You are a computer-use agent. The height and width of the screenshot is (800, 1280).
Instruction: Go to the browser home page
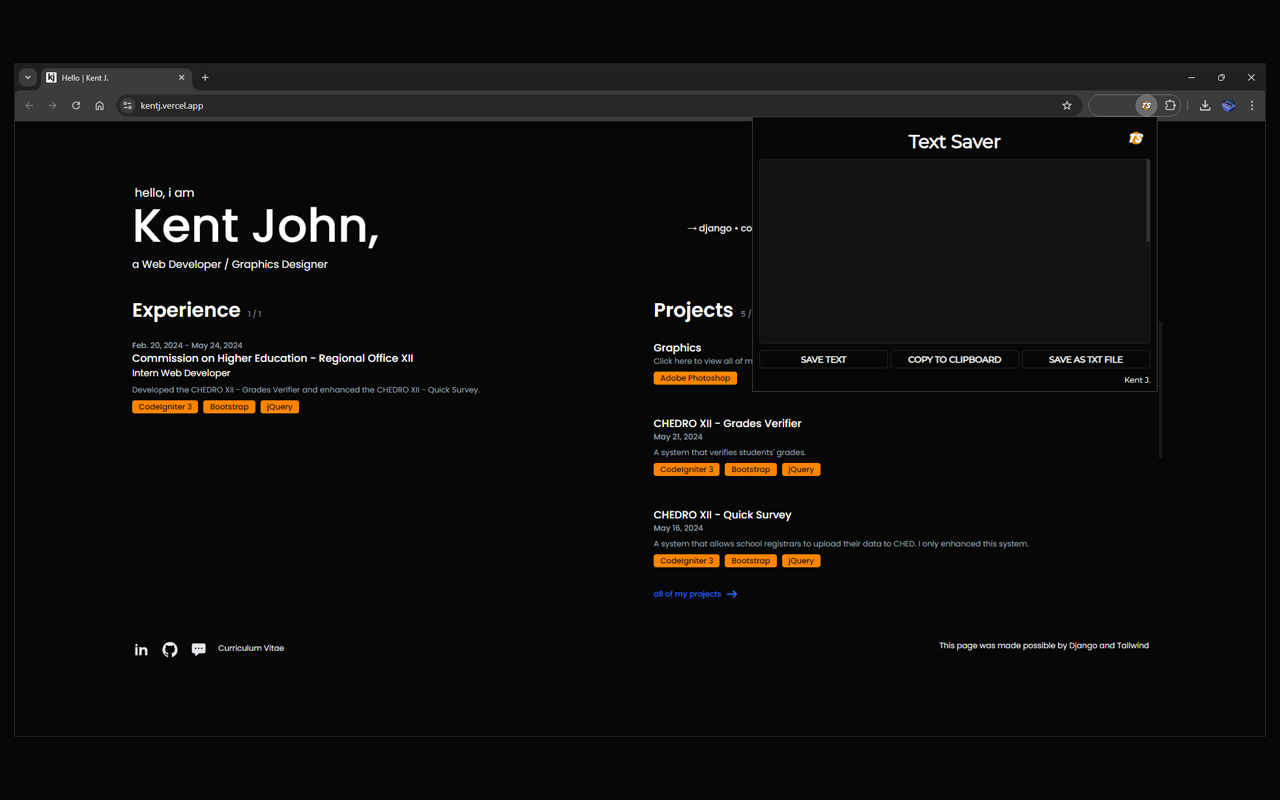point(100,106)
